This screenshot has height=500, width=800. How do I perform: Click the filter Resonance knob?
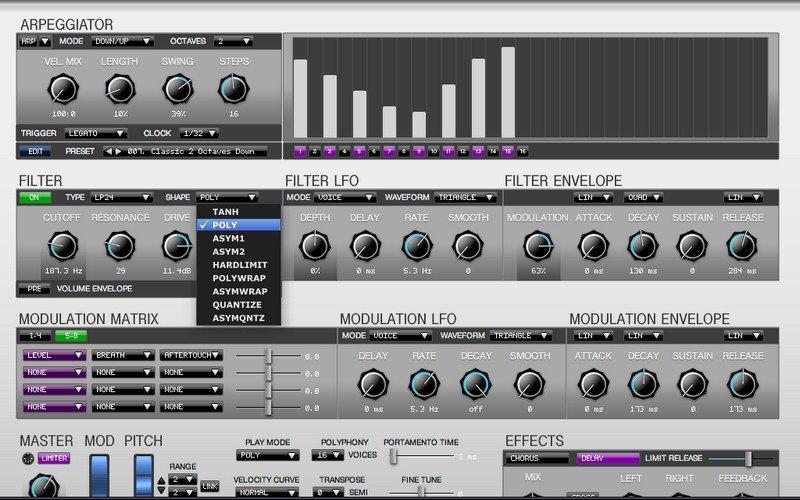point(120,246)
